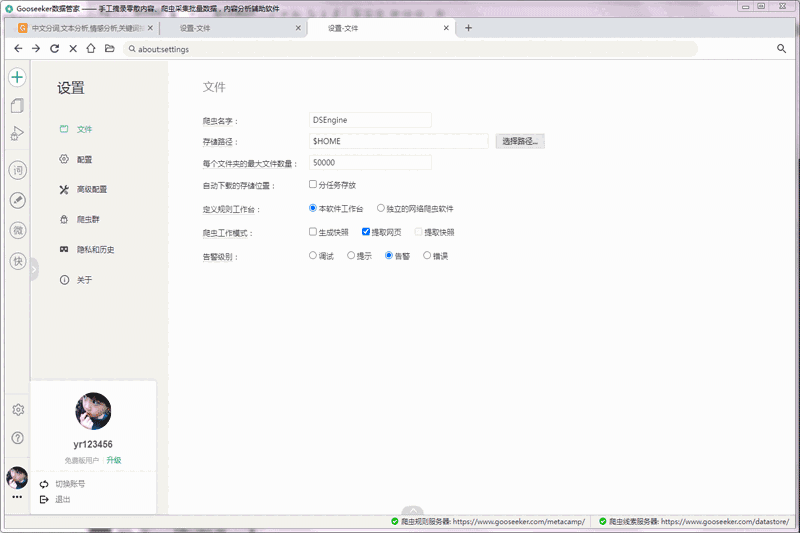Click the 爬虫名字 input field with DSEngine
The image size is (800, 533).
click(370, 120)
